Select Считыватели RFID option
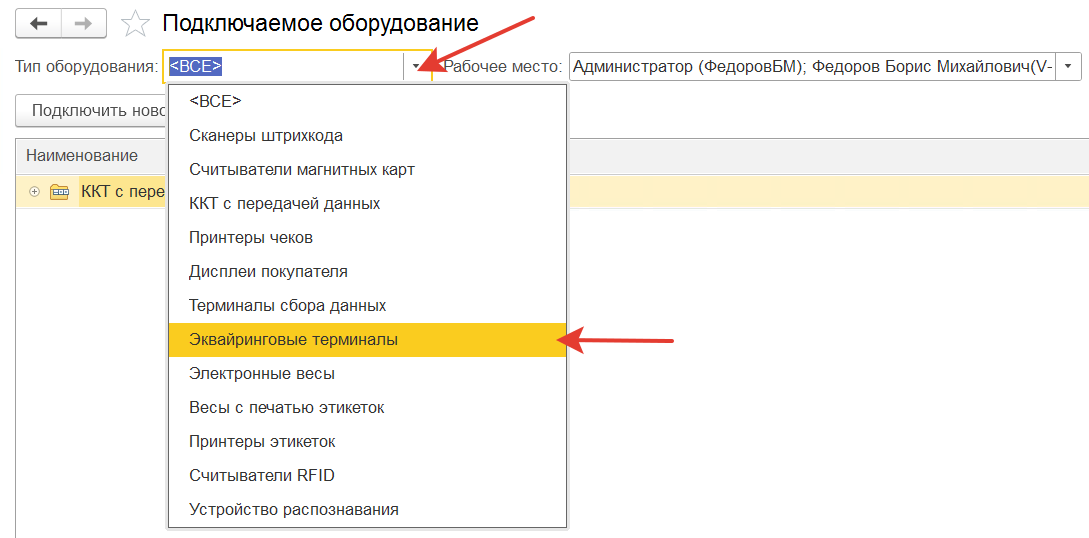The image size is (1089, 538). pyautogui.click(x=367, y=476)
